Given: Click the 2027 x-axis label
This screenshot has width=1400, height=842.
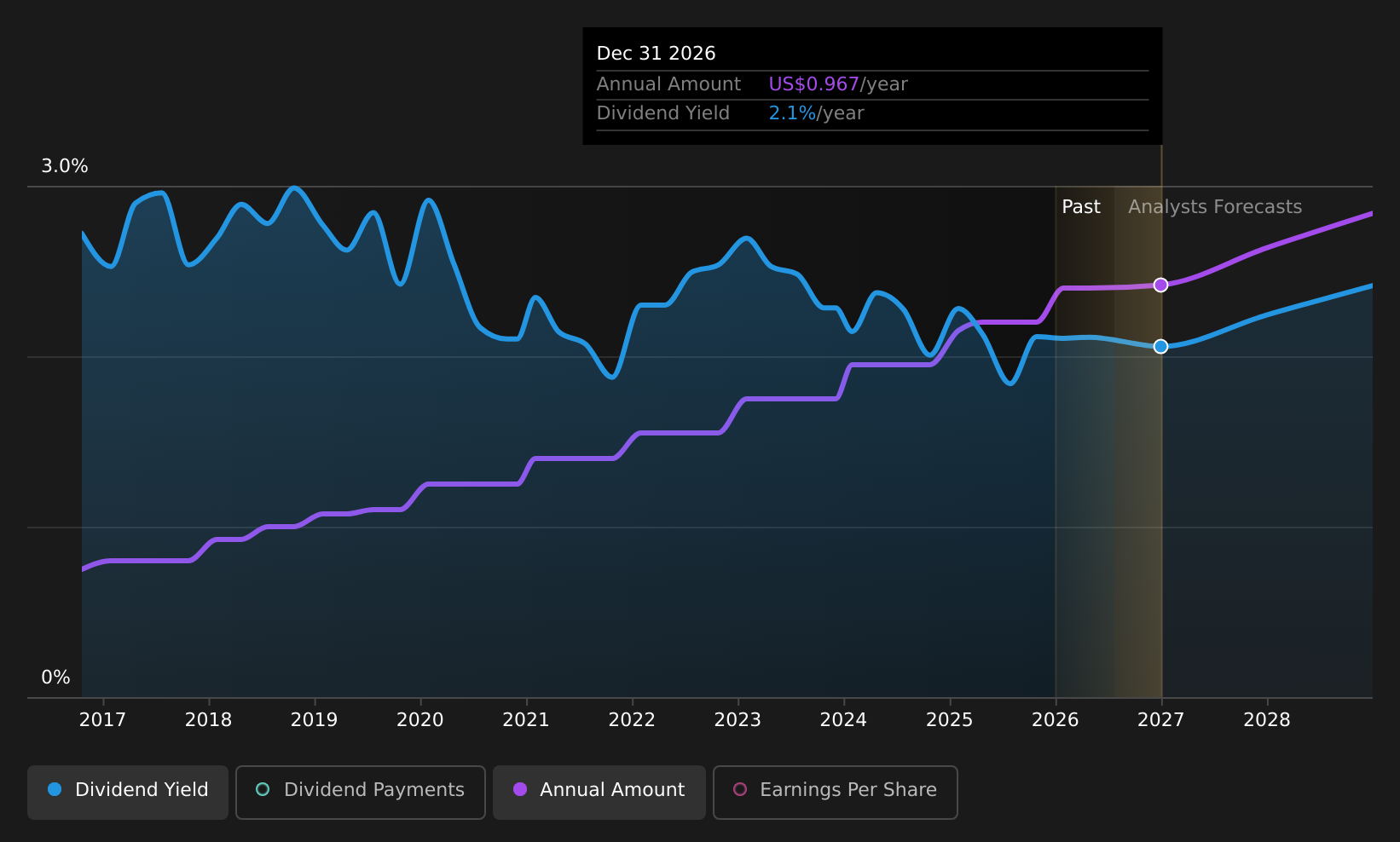Looking at the screenshot, I should click(x=1160, y=720).
